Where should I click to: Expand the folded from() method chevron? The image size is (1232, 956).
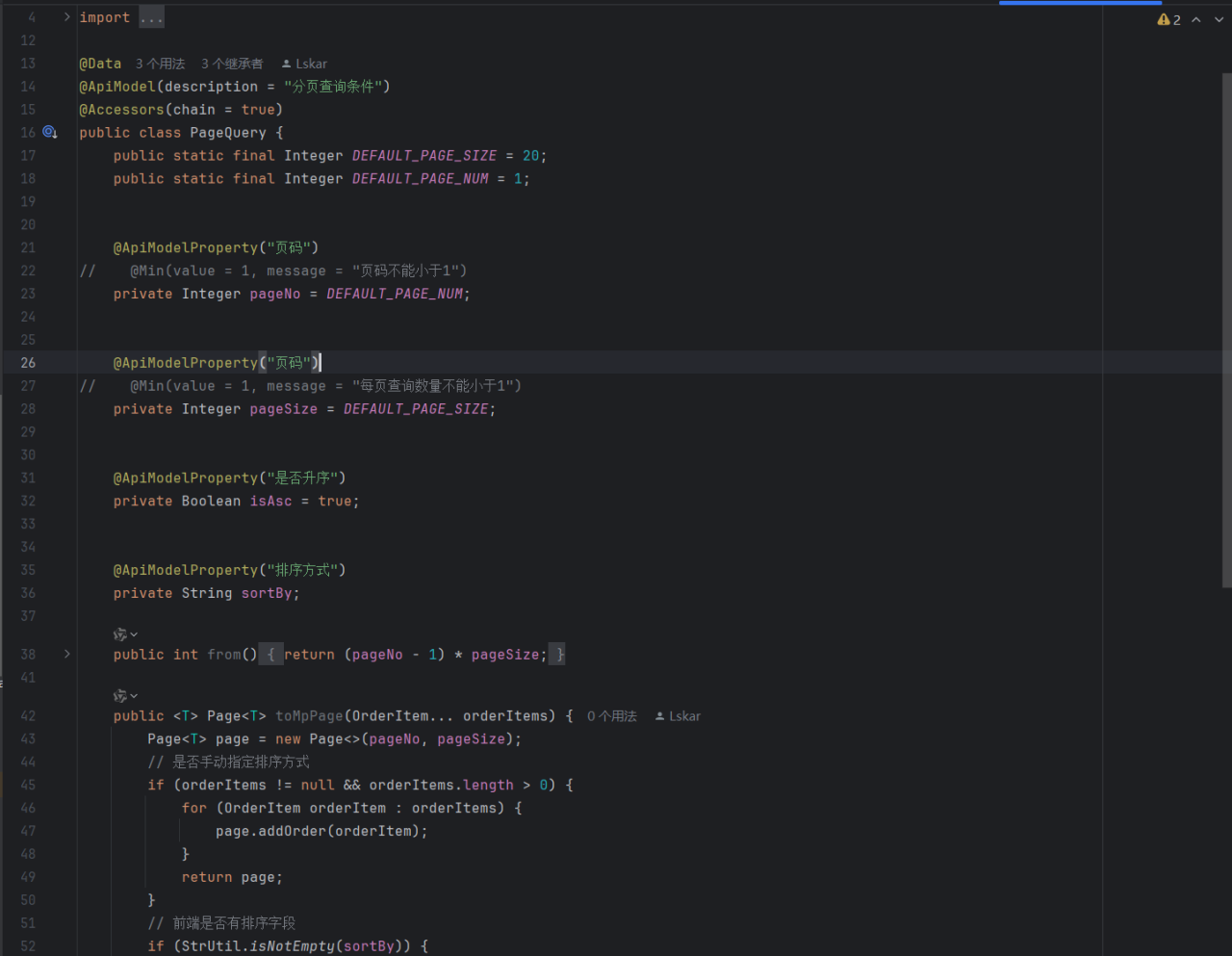pos(66,654)
